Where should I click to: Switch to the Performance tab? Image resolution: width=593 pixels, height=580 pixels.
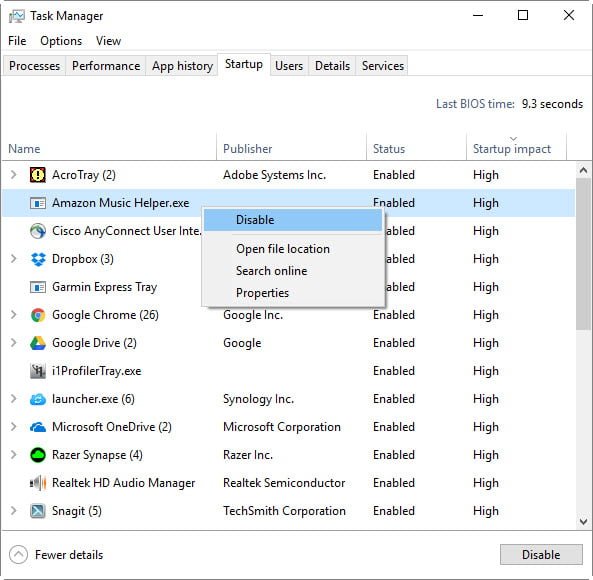pos(106,66)
